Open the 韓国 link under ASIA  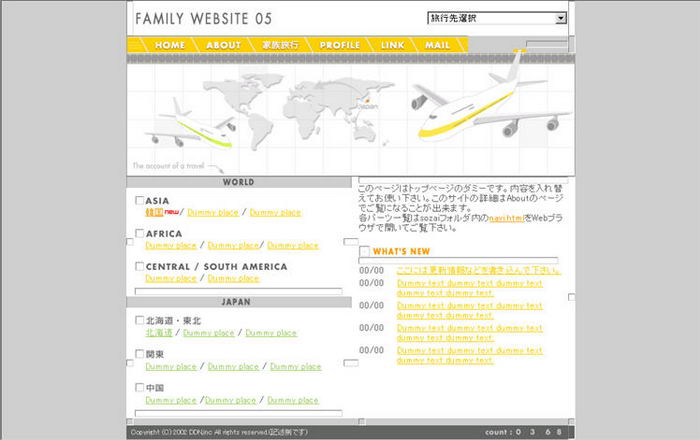click(153, 212)
